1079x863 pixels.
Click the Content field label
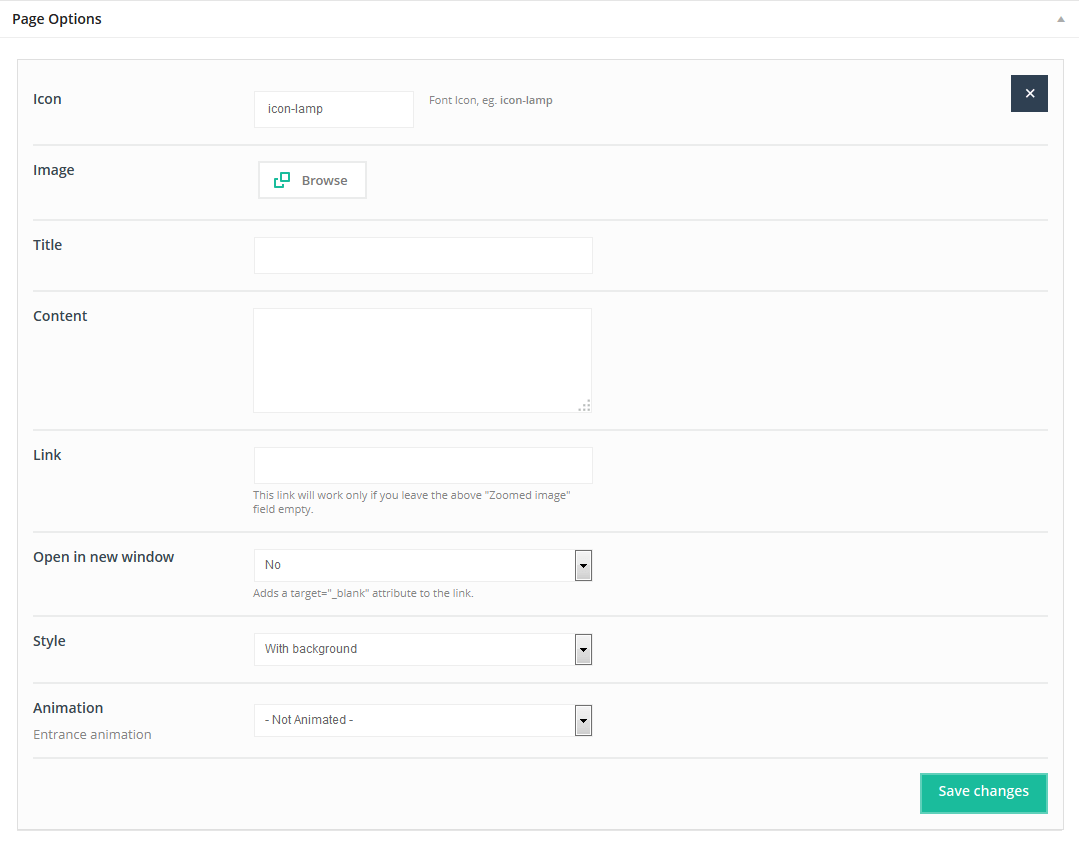pos(60,316)
